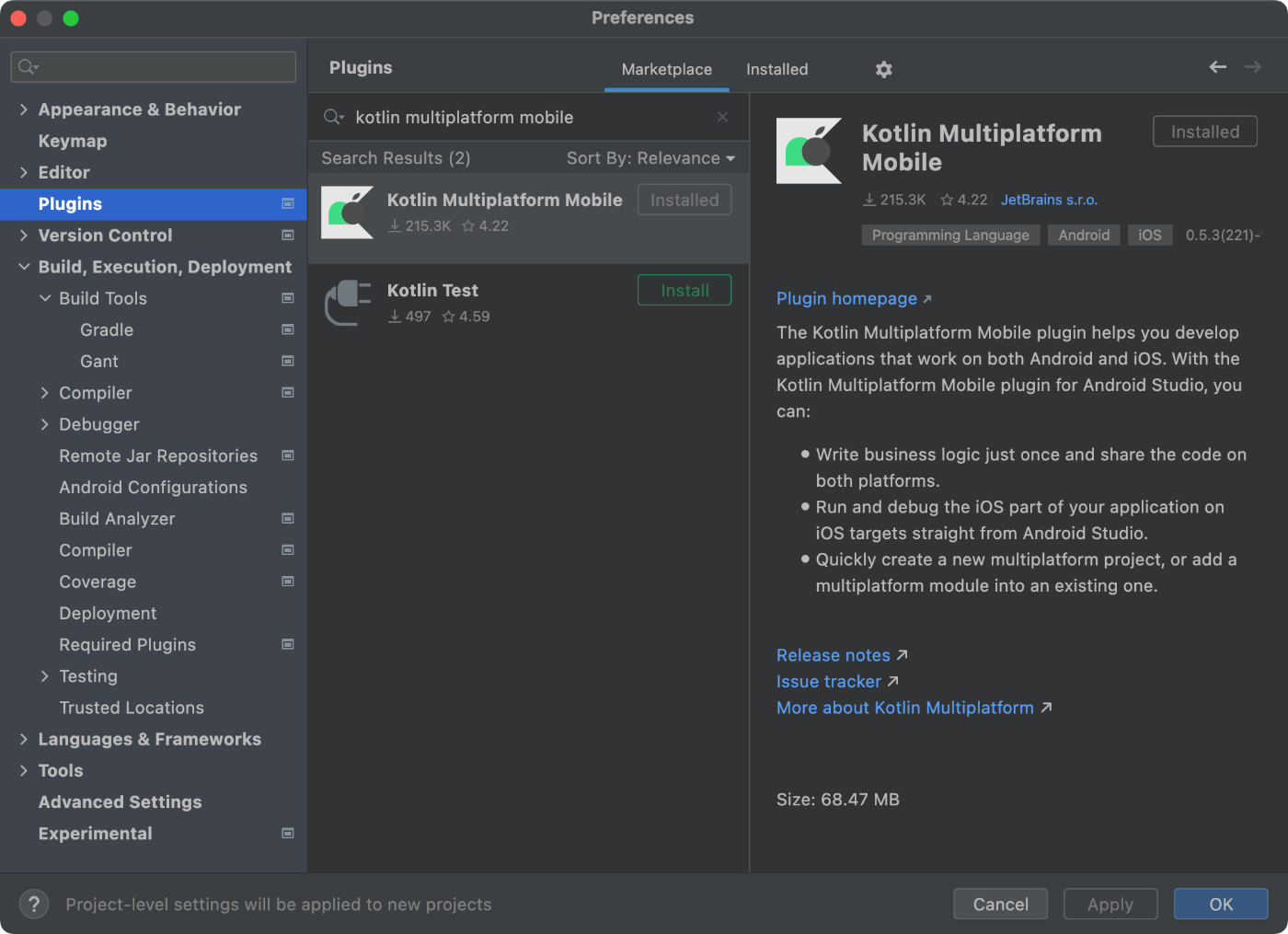Select Kotlin Test result row title
Viewport: 1288px width, 934px height.
432,290
